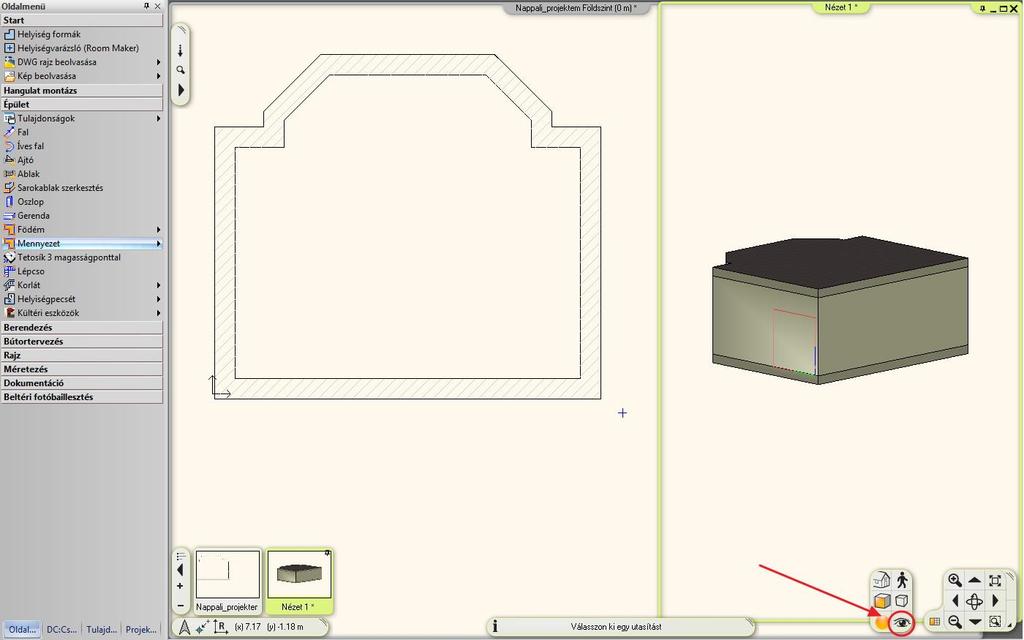
Task: Click the zoom window icon in navigation pad
Action: pos(995,622)
